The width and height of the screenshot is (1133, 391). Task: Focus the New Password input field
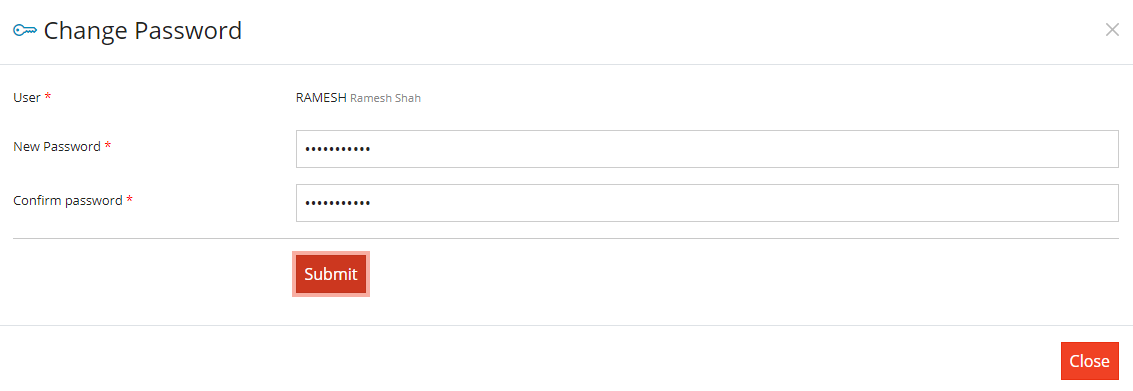[x=707, y=149]
